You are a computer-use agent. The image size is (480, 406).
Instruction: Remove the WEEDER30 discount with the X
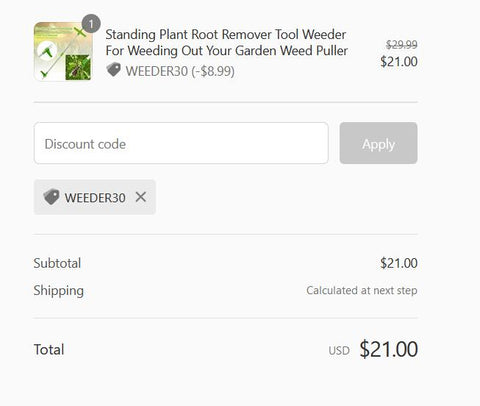point(141,197)
